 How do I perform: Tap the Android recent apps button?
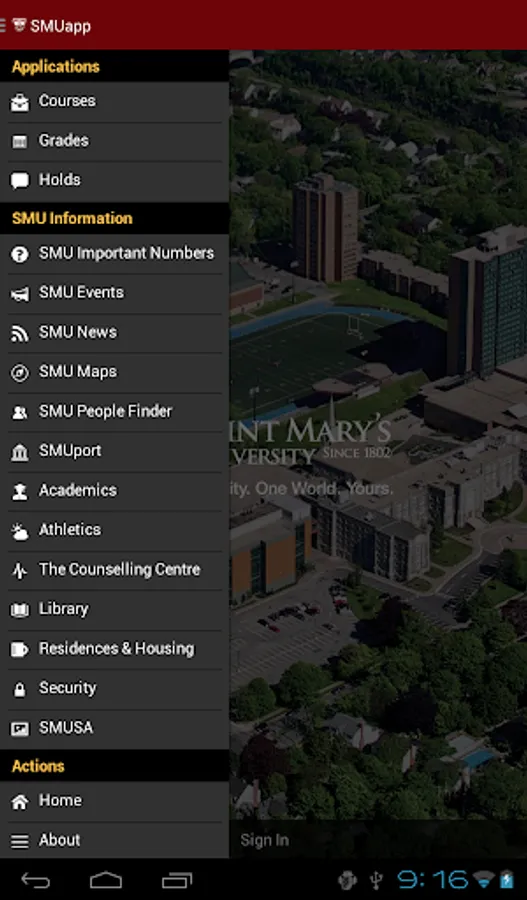(x=177, y=880)
